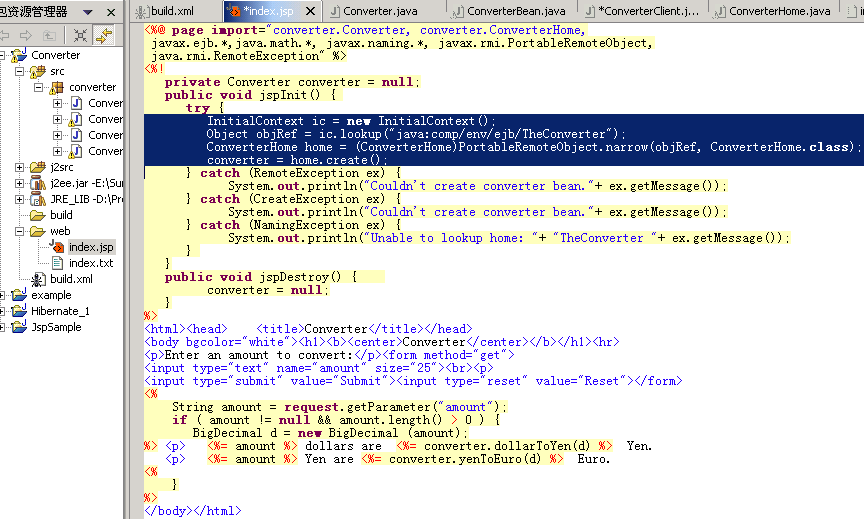The height and width of the screenshot is (519, 864).
Task: Collapse the web folder node
Action: tap(19, 231)
